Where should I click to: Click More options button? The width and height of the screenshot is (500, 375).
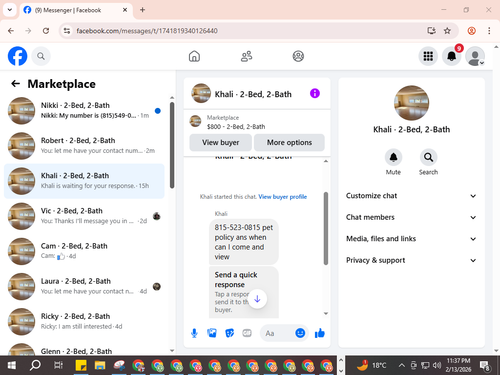289,143
